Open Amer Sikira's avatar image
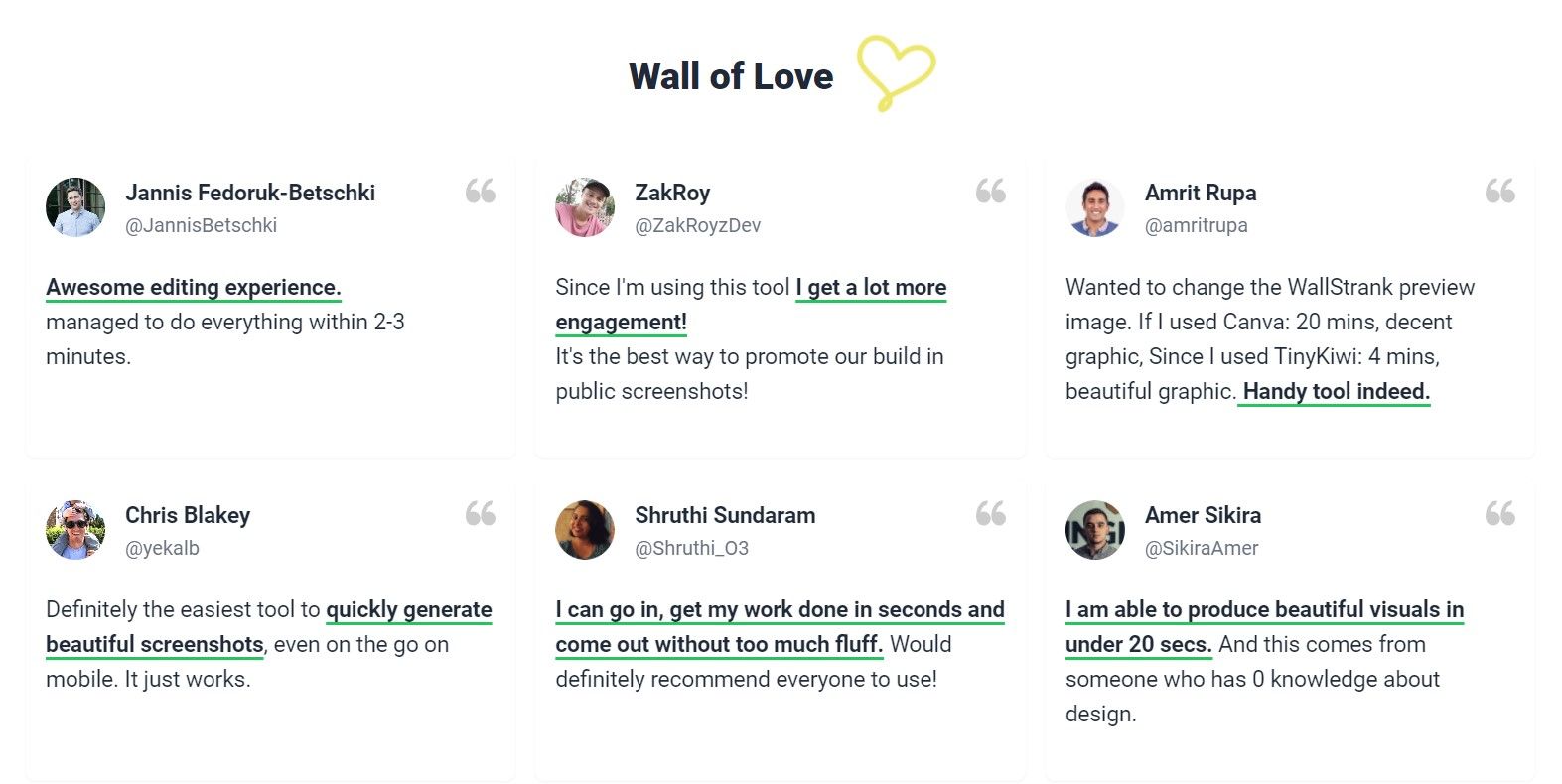Screen dimensions: 1562x784 click(1095, 530)
